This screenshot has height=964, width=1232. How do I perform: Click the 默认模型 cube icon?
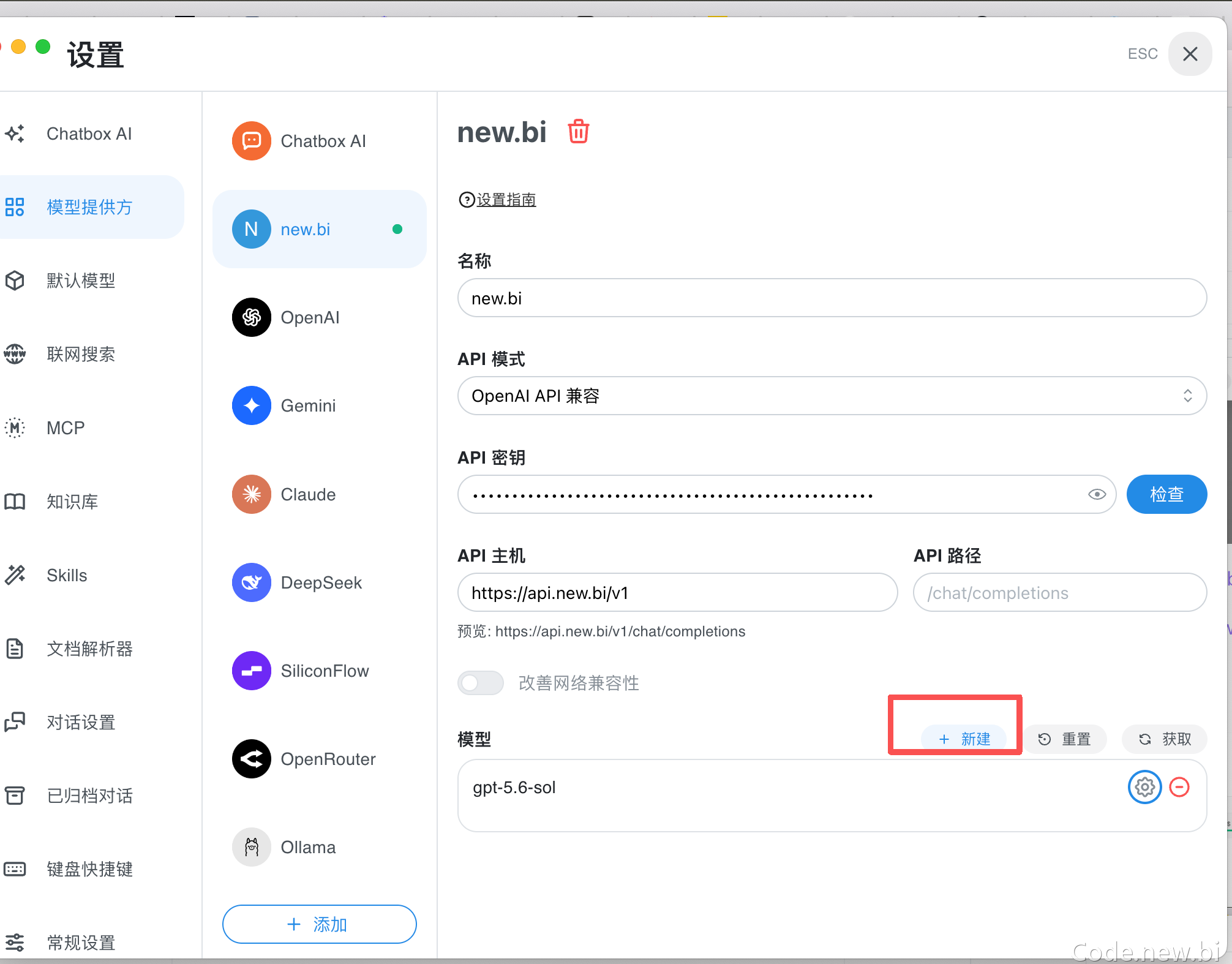tap(15, 281)
